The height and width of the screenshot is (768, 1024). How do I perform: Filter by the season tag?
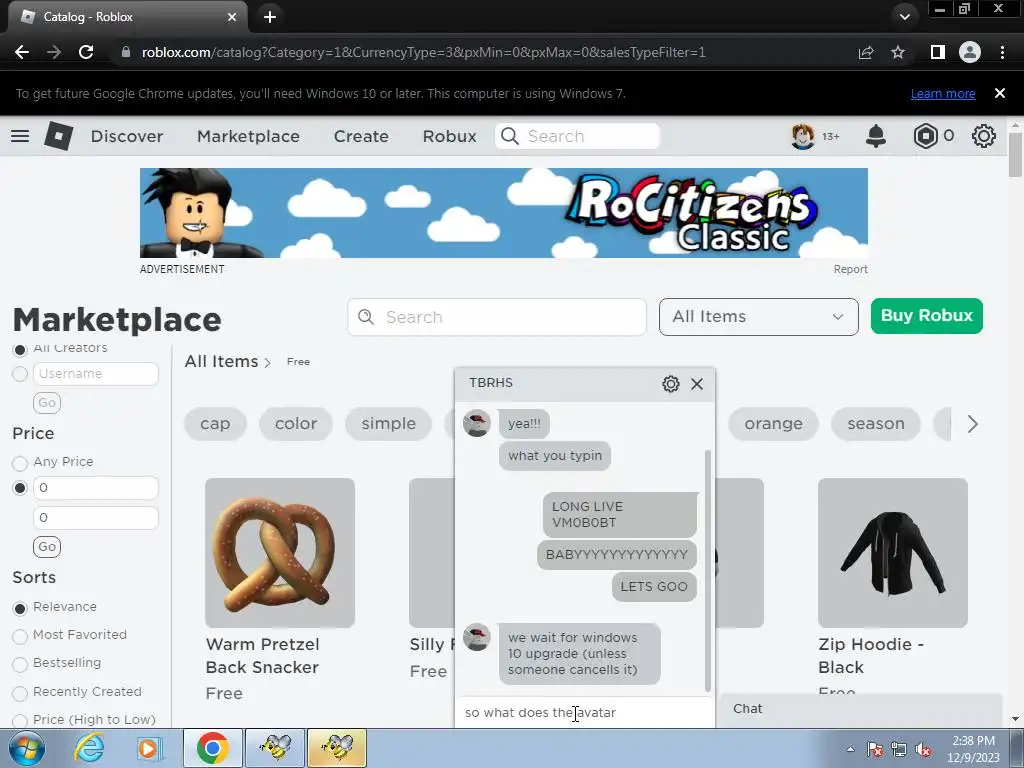876,424
